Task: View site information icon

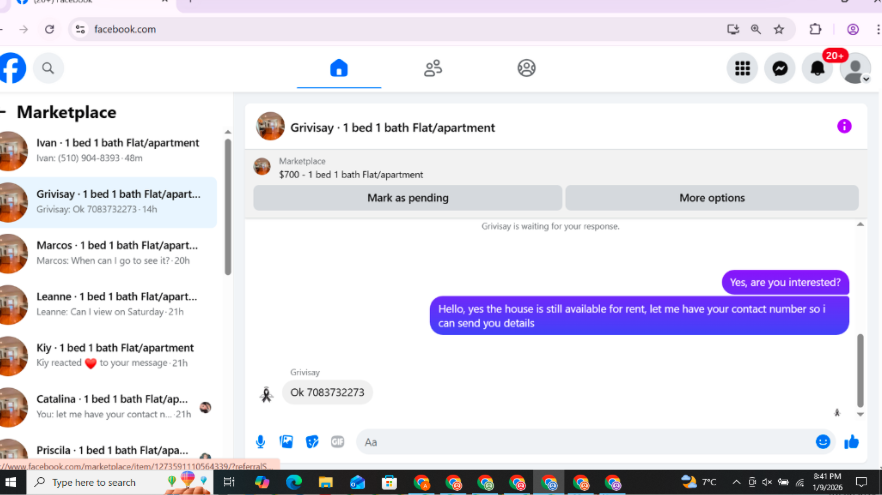Action: click(x=80, y=29)
